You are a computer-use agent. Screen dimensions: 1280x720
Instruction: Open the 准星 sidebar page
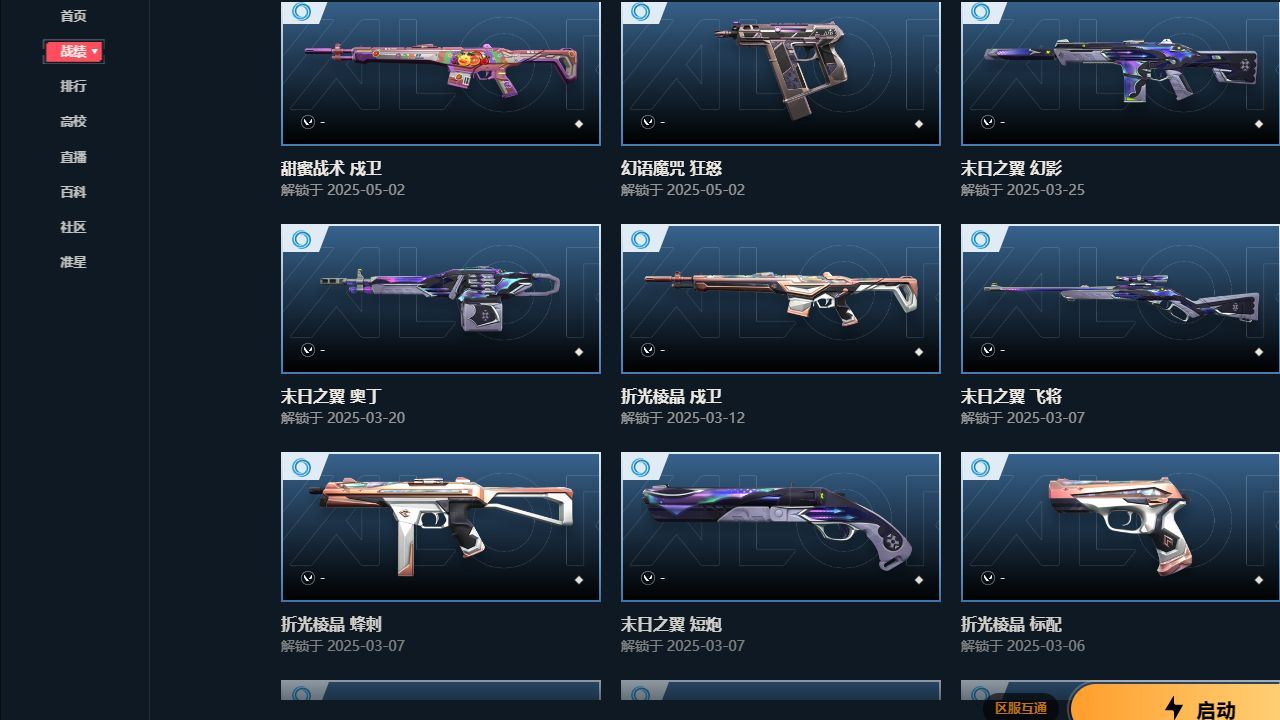[73, 262]
